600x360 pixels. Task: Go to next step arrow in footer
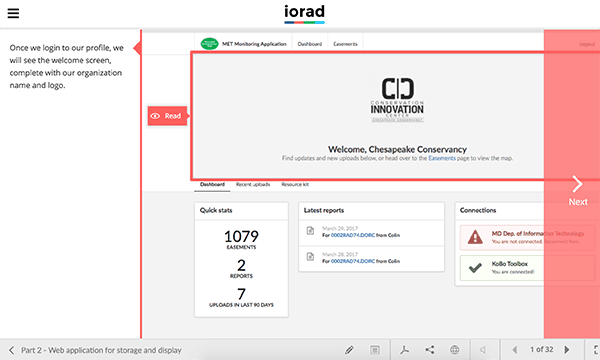click(x=567, y=350)
